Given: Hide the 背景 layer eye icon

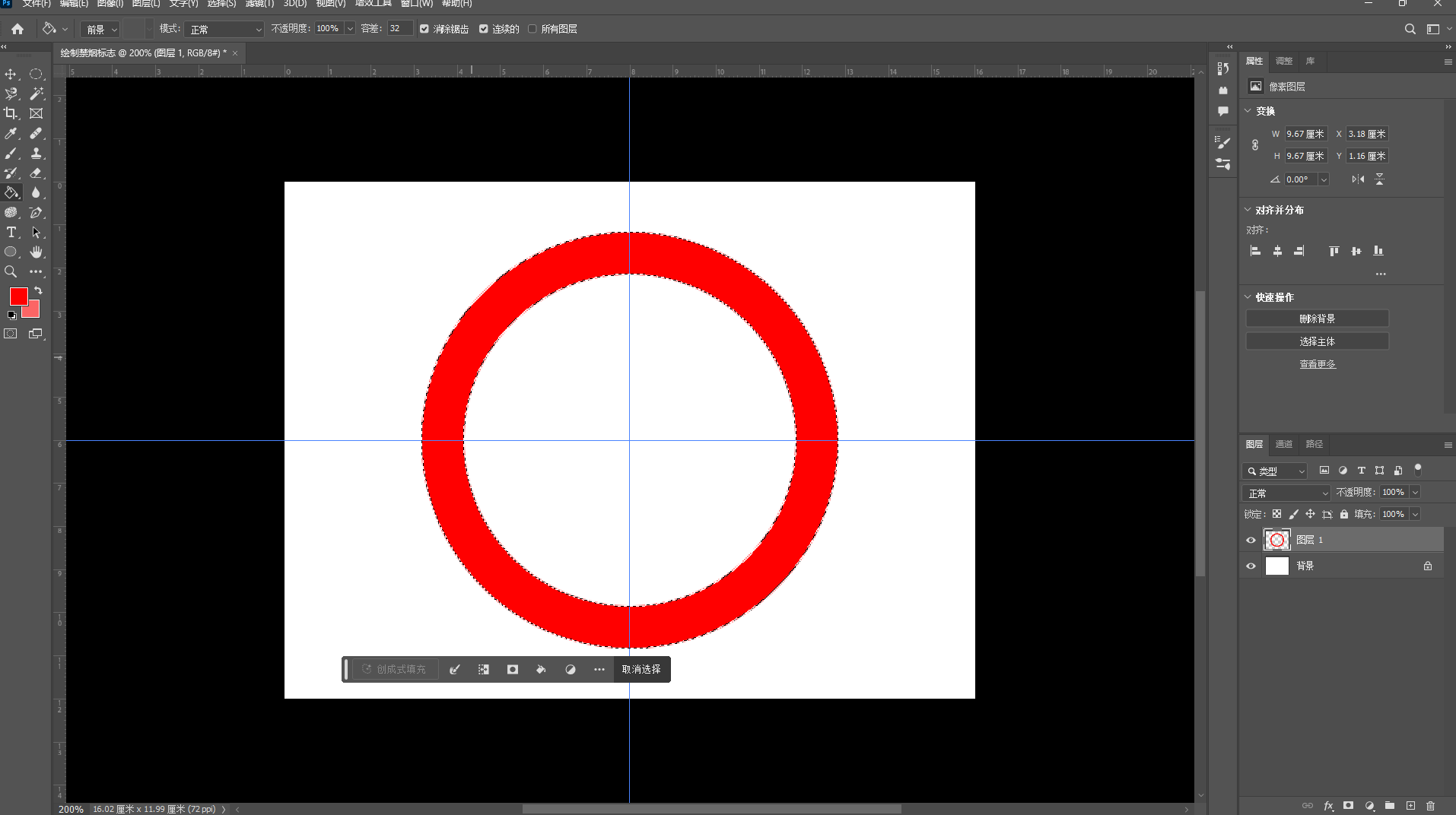Looking at the screenshot, I should point(1251,566).
